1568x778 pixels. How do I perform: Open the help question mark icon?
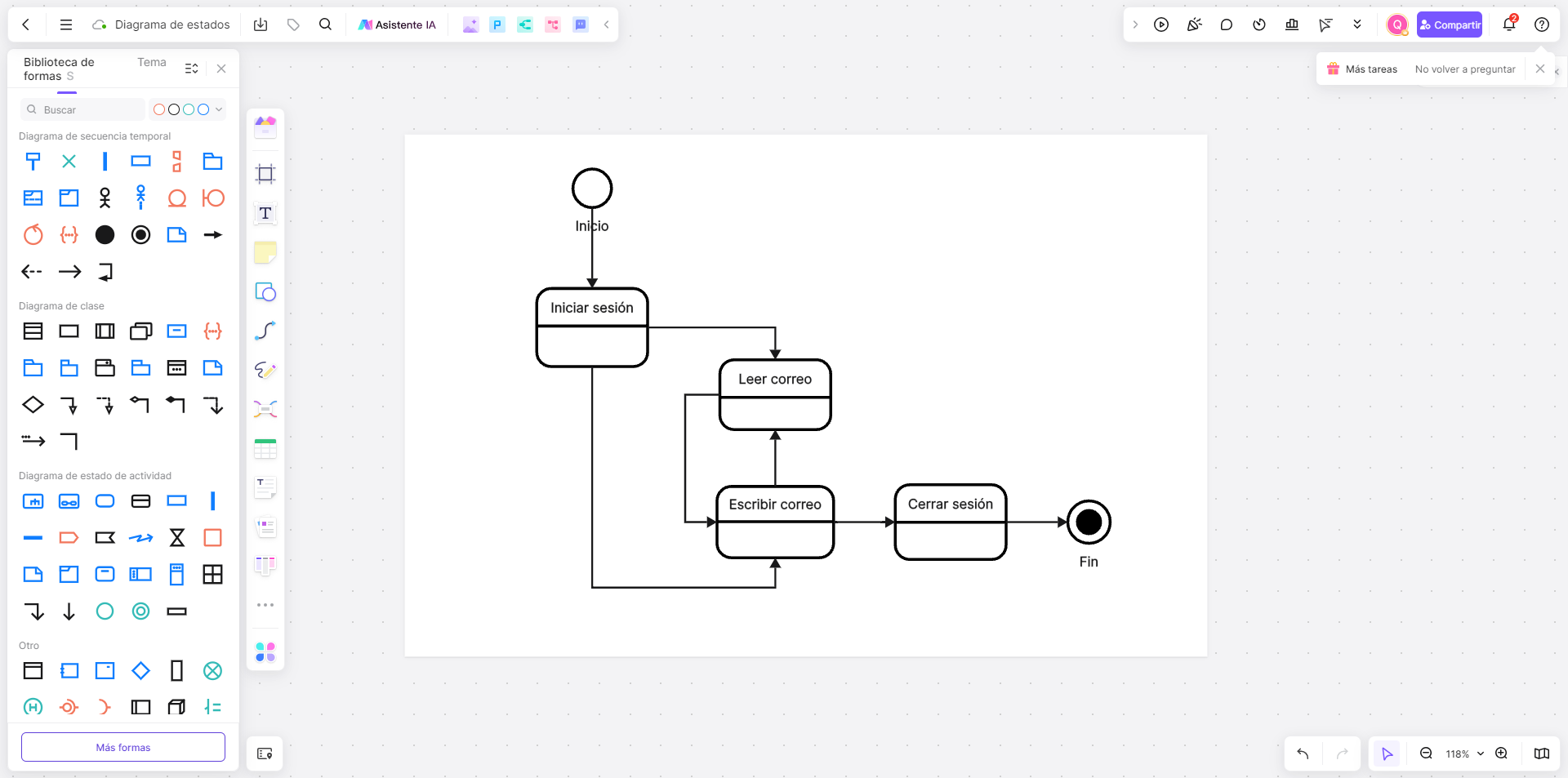(1542, 24)
